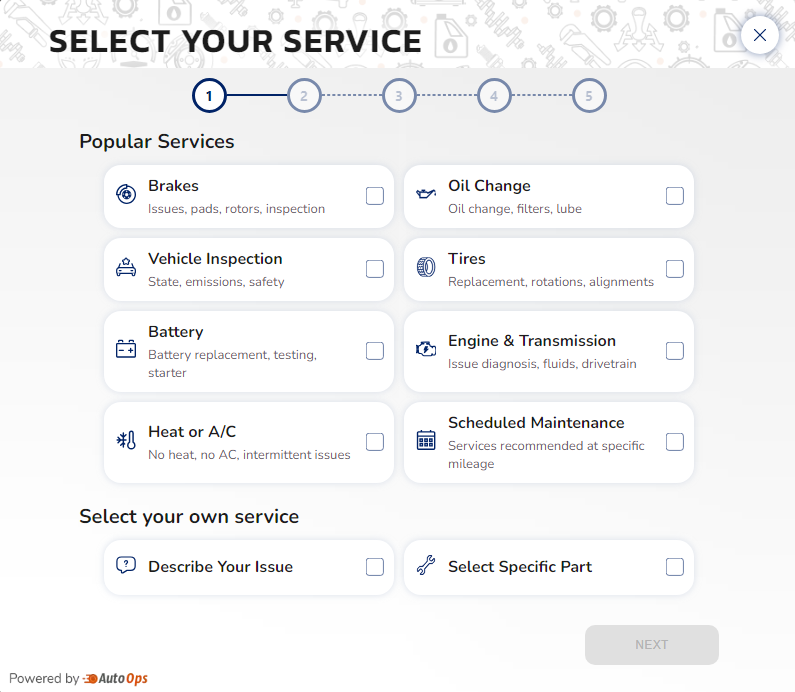Click the Select Specific Part wrench icon
Image resolution: width=795 pixels, height=692 pixels.
(426, 566)
